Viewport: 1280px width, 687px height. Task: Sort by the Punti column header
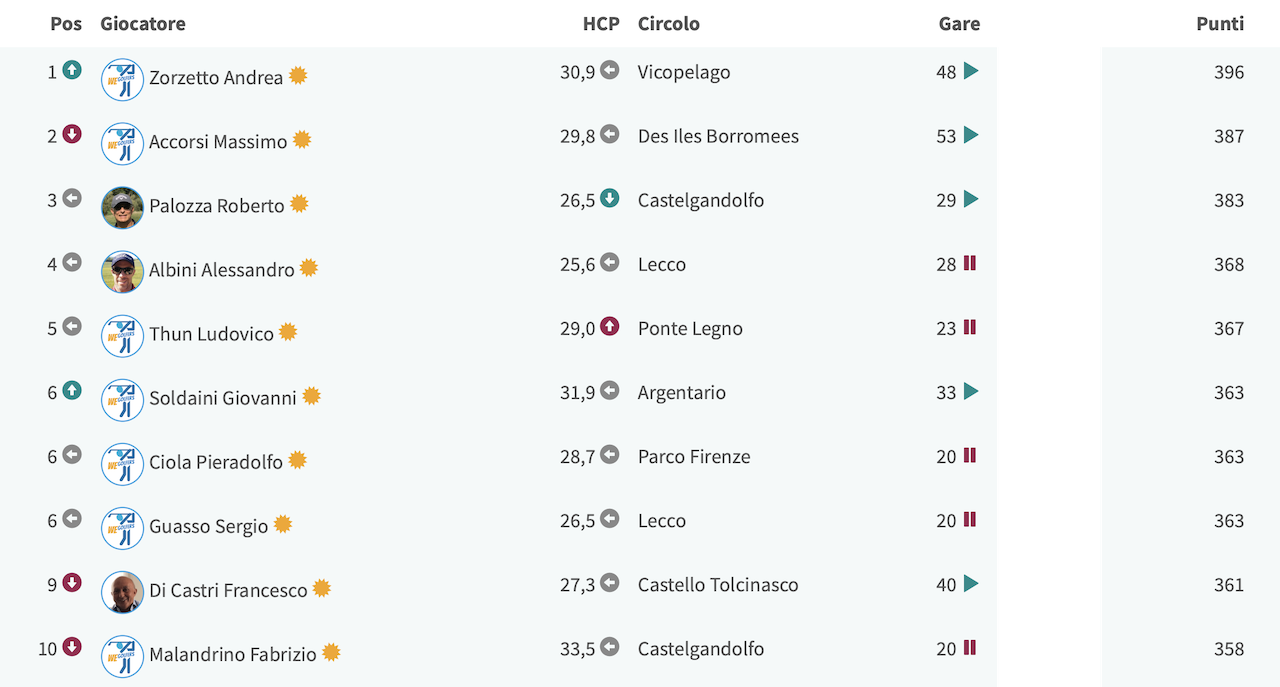coord(1220,23)
